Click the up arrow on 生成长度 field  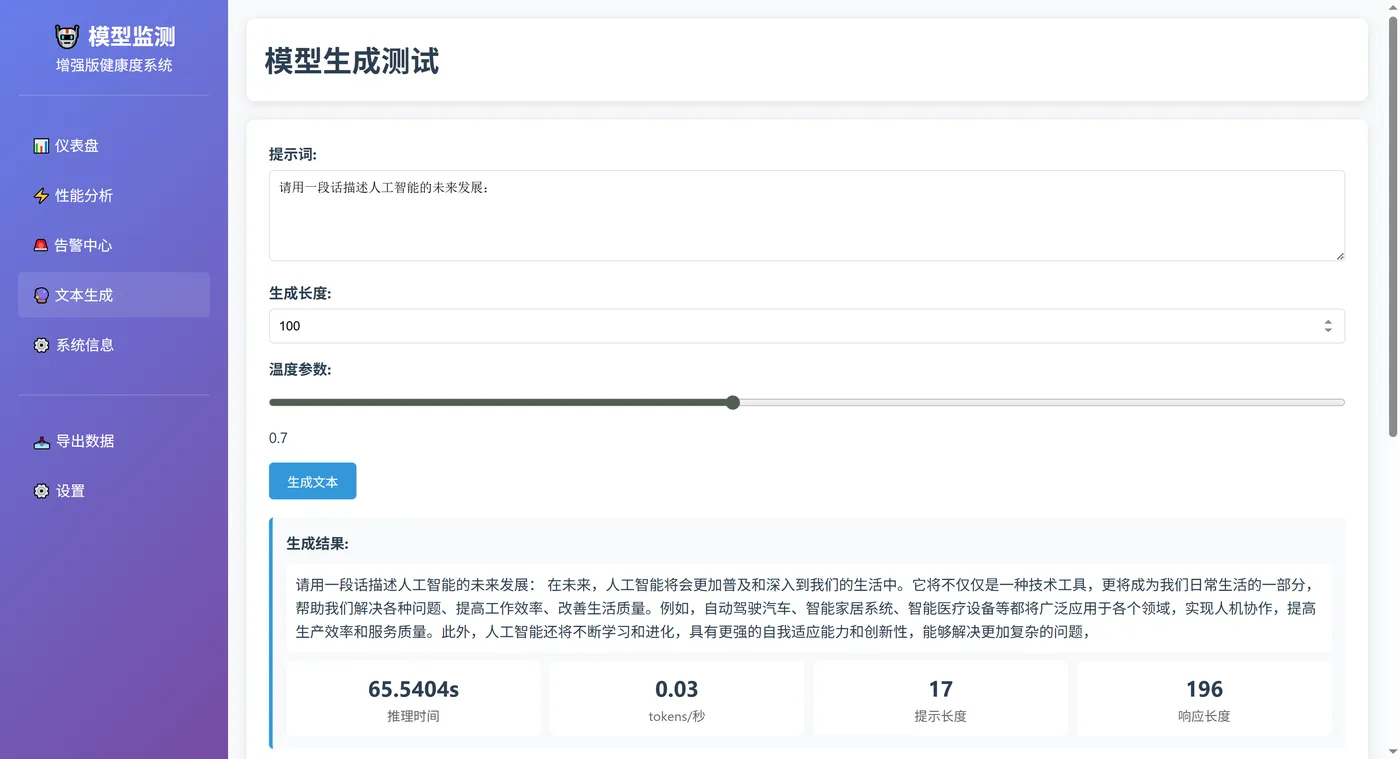pos(1328,321)
